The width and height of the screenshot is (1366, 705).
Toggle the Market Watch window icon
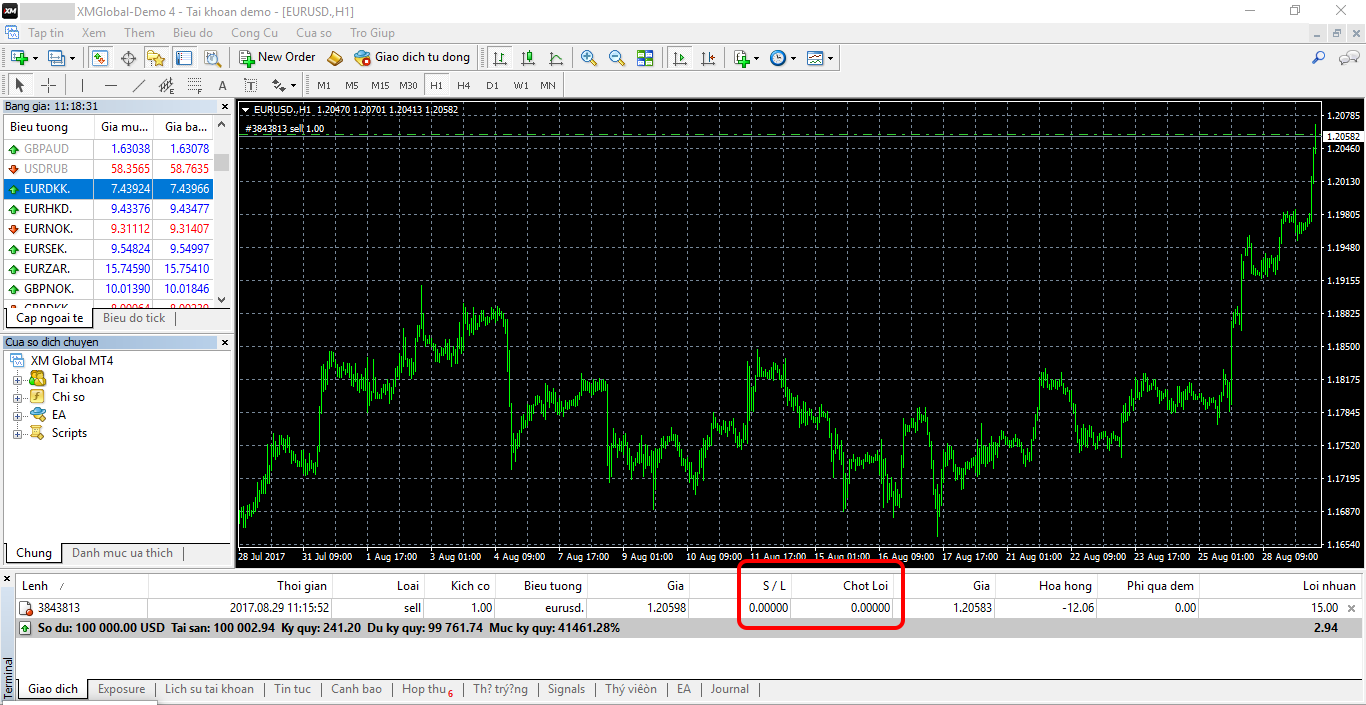[99, 58]
